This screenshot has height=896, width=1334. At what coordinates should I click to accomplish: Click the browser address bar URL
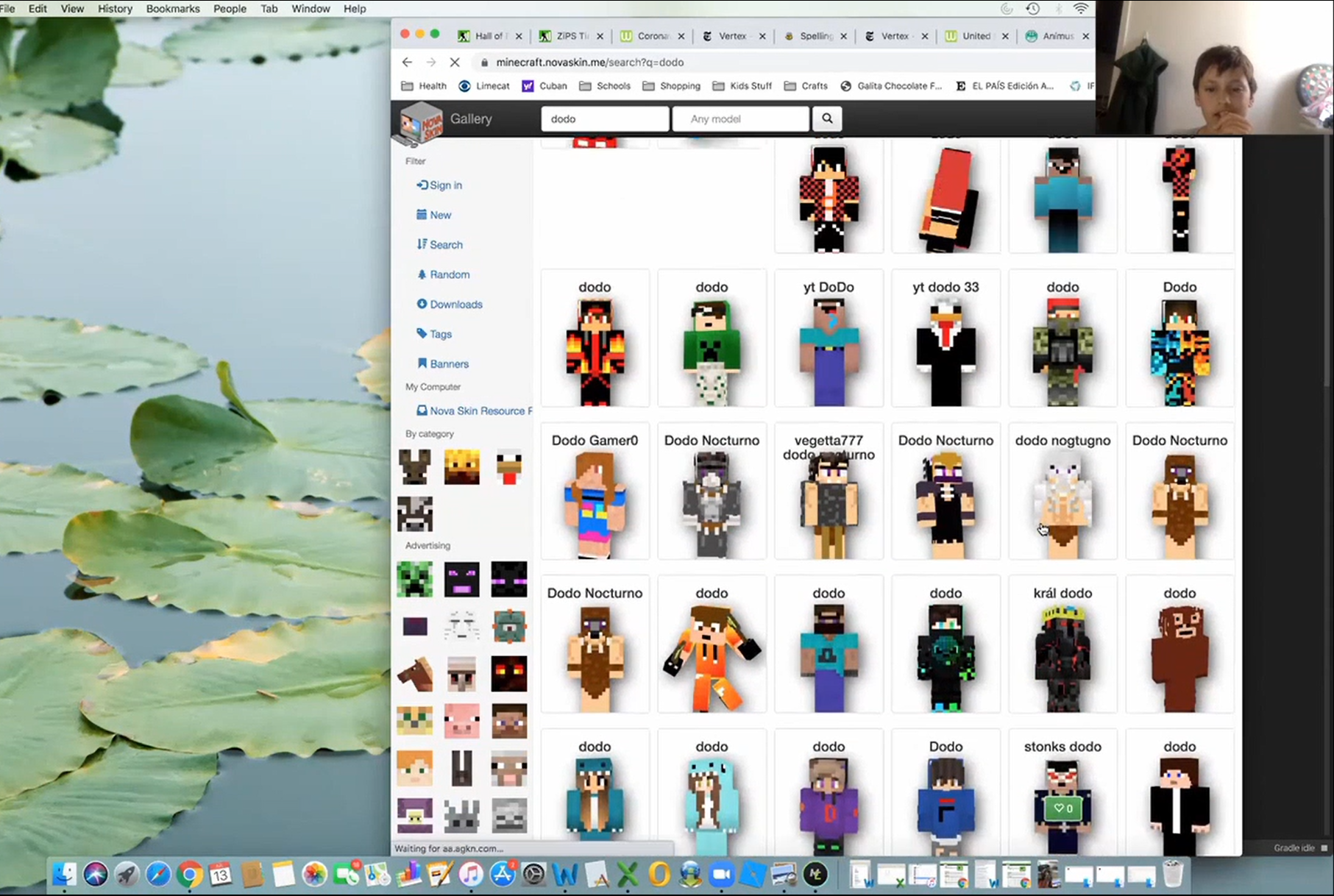point(589,63)
